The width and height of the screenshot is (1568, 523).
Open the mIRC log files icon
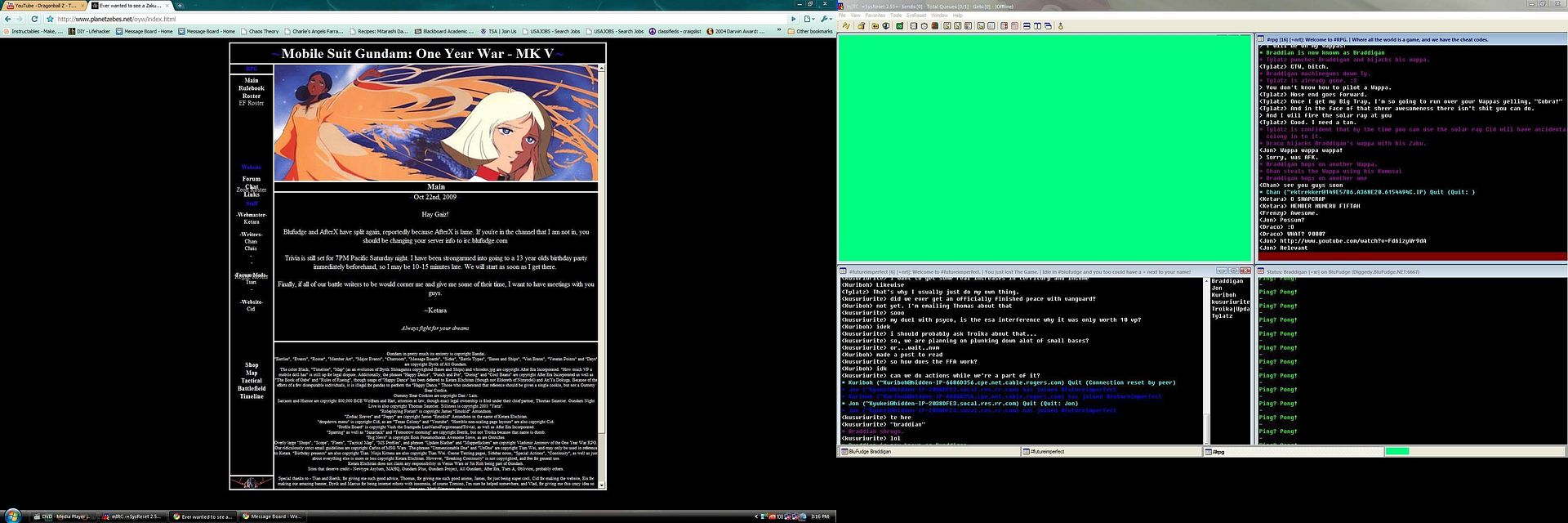click(x=991, y=25)
